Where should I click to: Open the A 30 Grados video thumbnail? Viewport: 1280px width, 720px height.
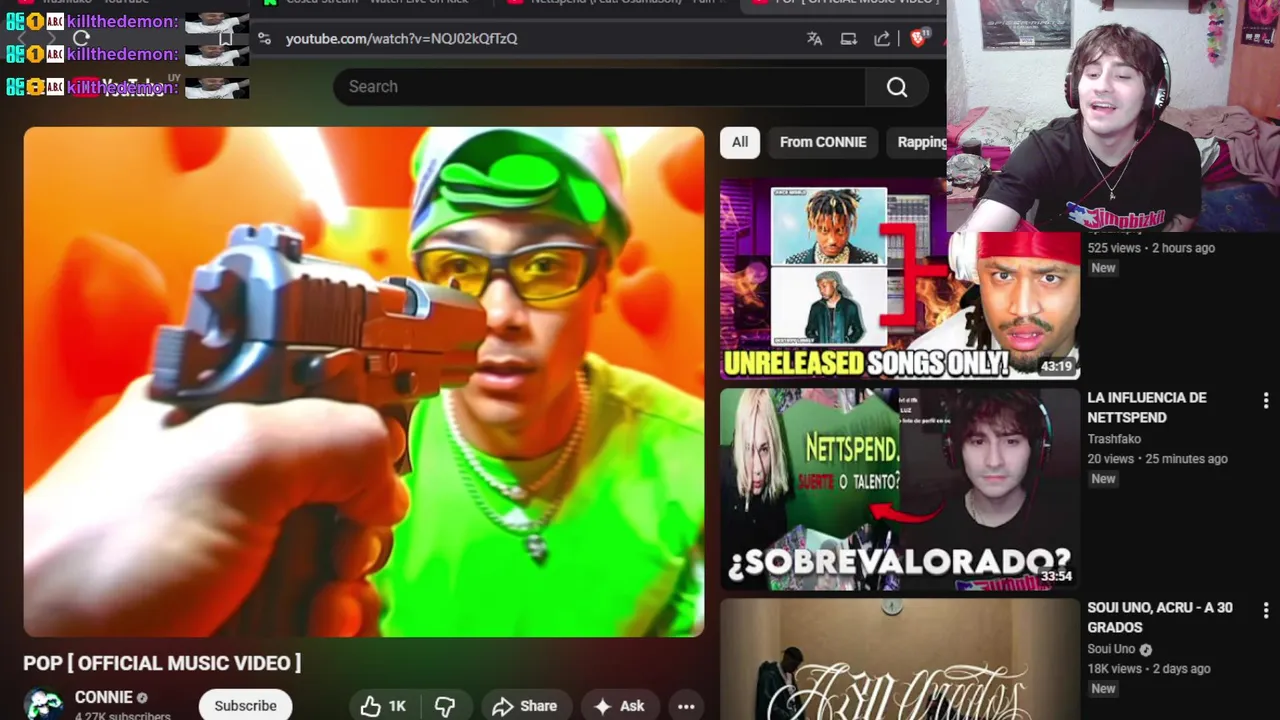pos(899,658)
